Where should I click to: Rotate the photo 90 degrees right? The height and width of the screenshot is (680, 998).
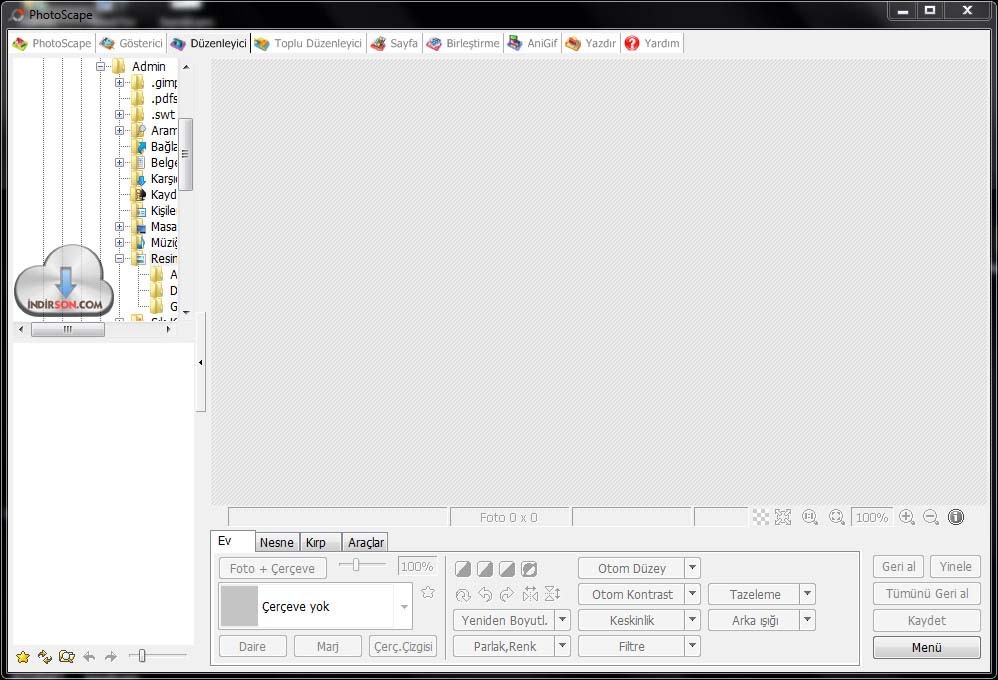(507, 595)
